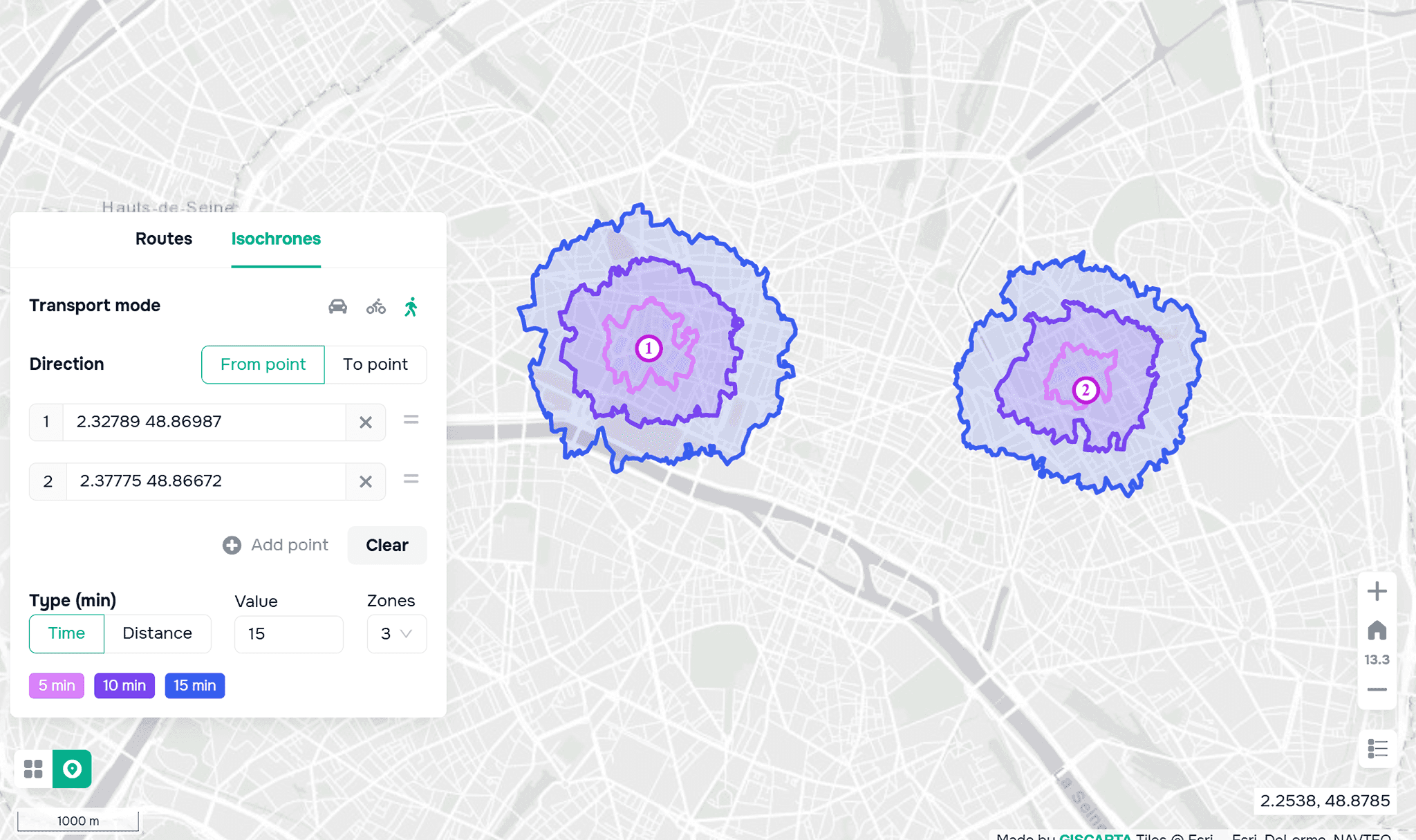Choose Distance isochrone type
This screenshot has width=1416, height=840.
click(157, 633)
